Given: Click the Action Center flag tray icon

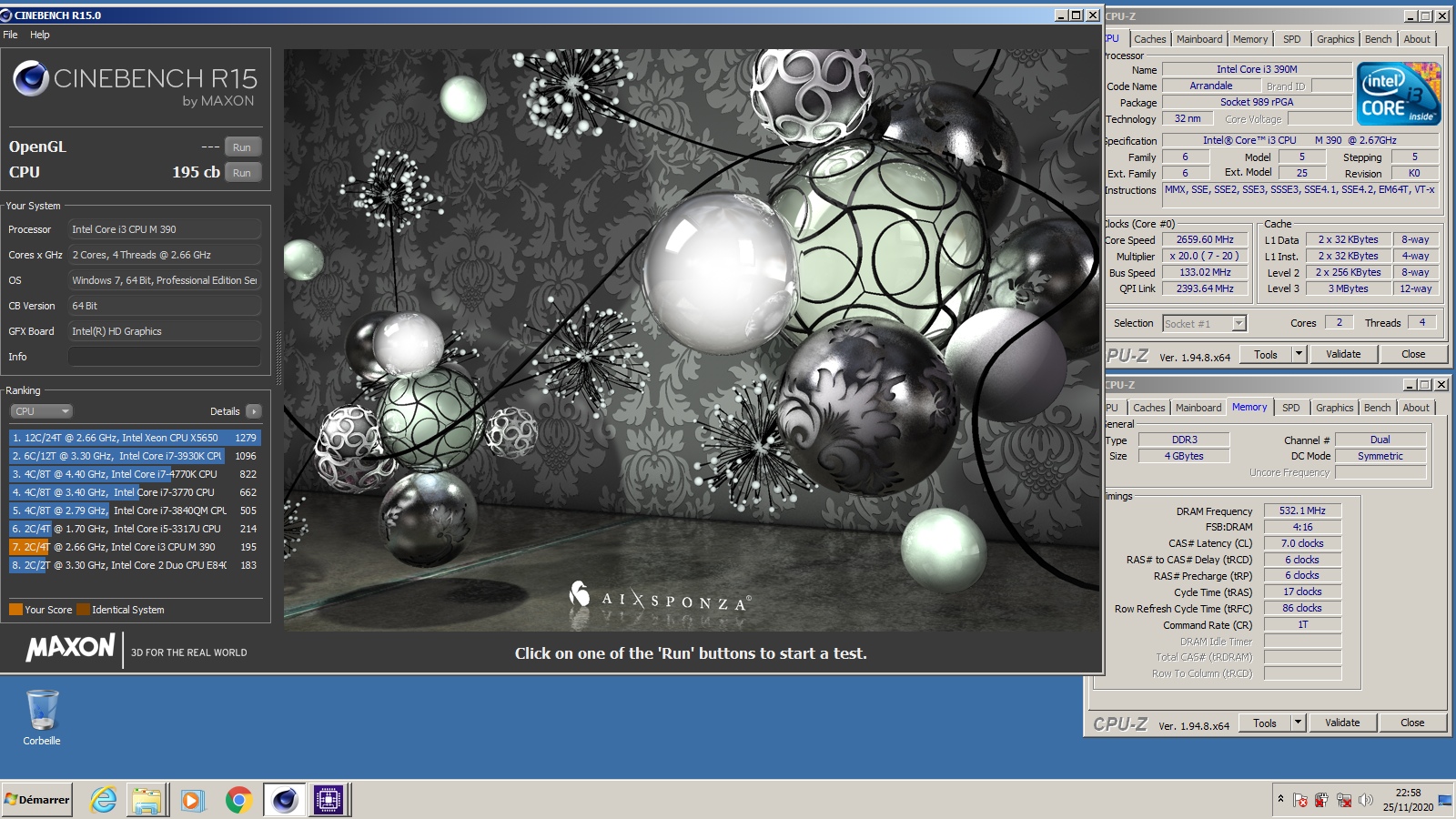Looking at the screenshot, I should tap(1300, 801).
